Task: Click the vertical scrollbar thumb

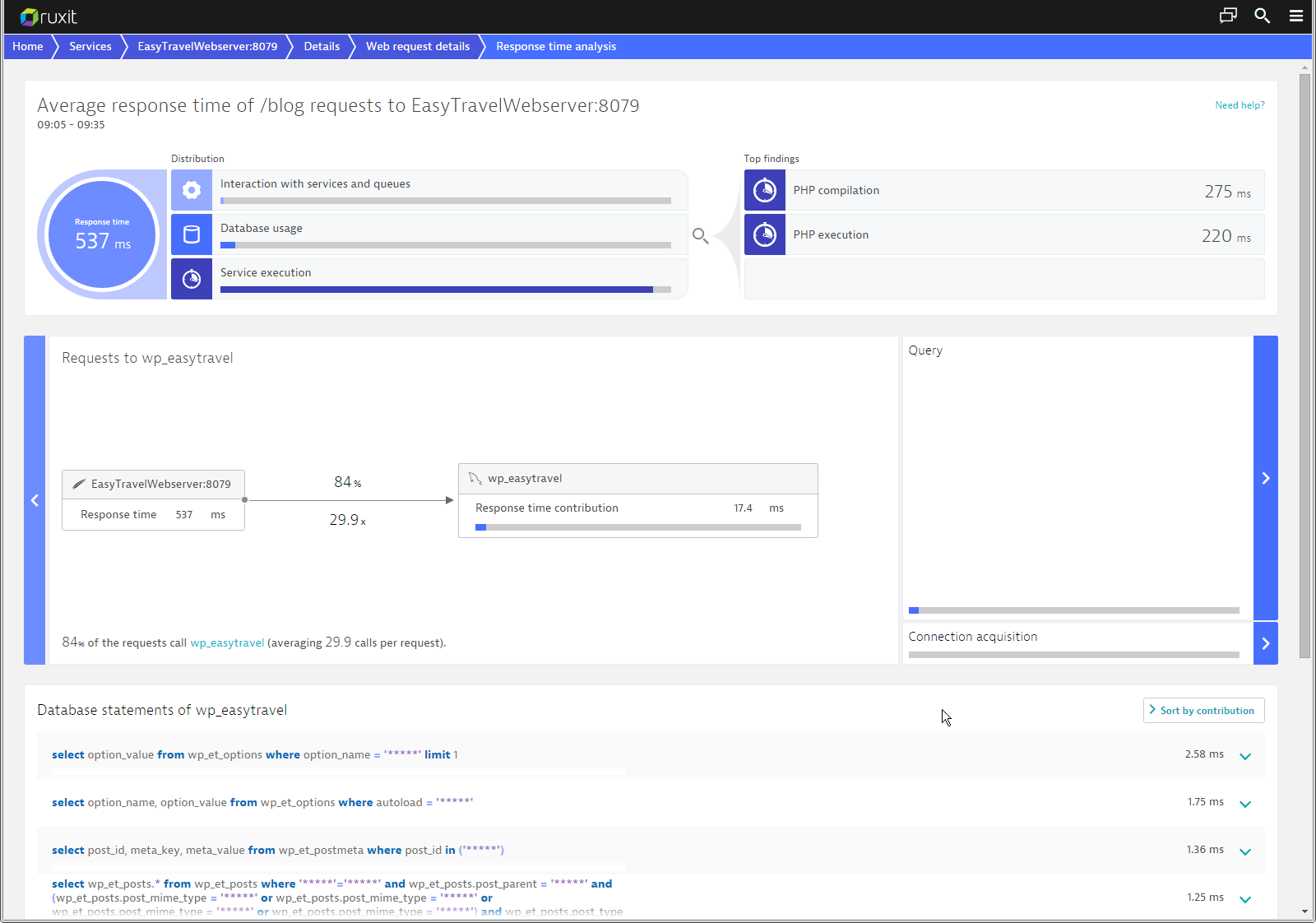Action: point(1304,366)
